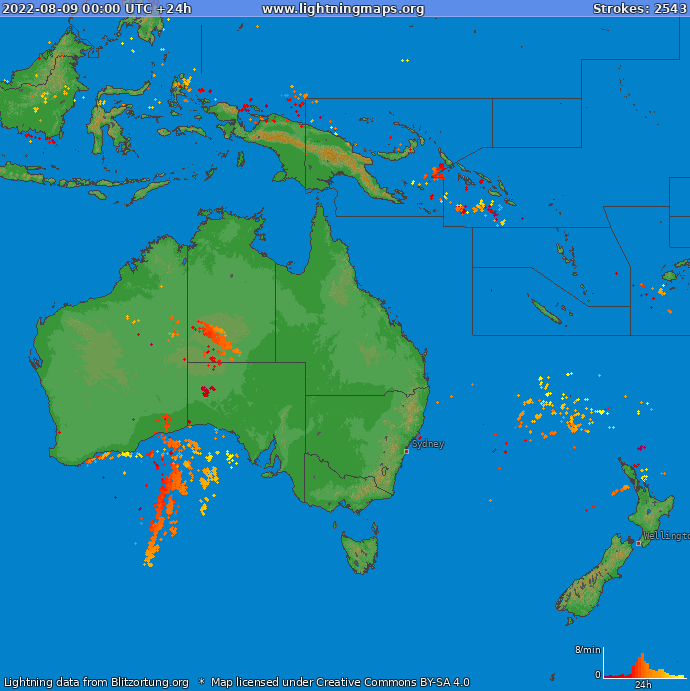Click the stroke-rate histogram in the legend
This screenshot has width=690, height=691.
tap(640, 665)
